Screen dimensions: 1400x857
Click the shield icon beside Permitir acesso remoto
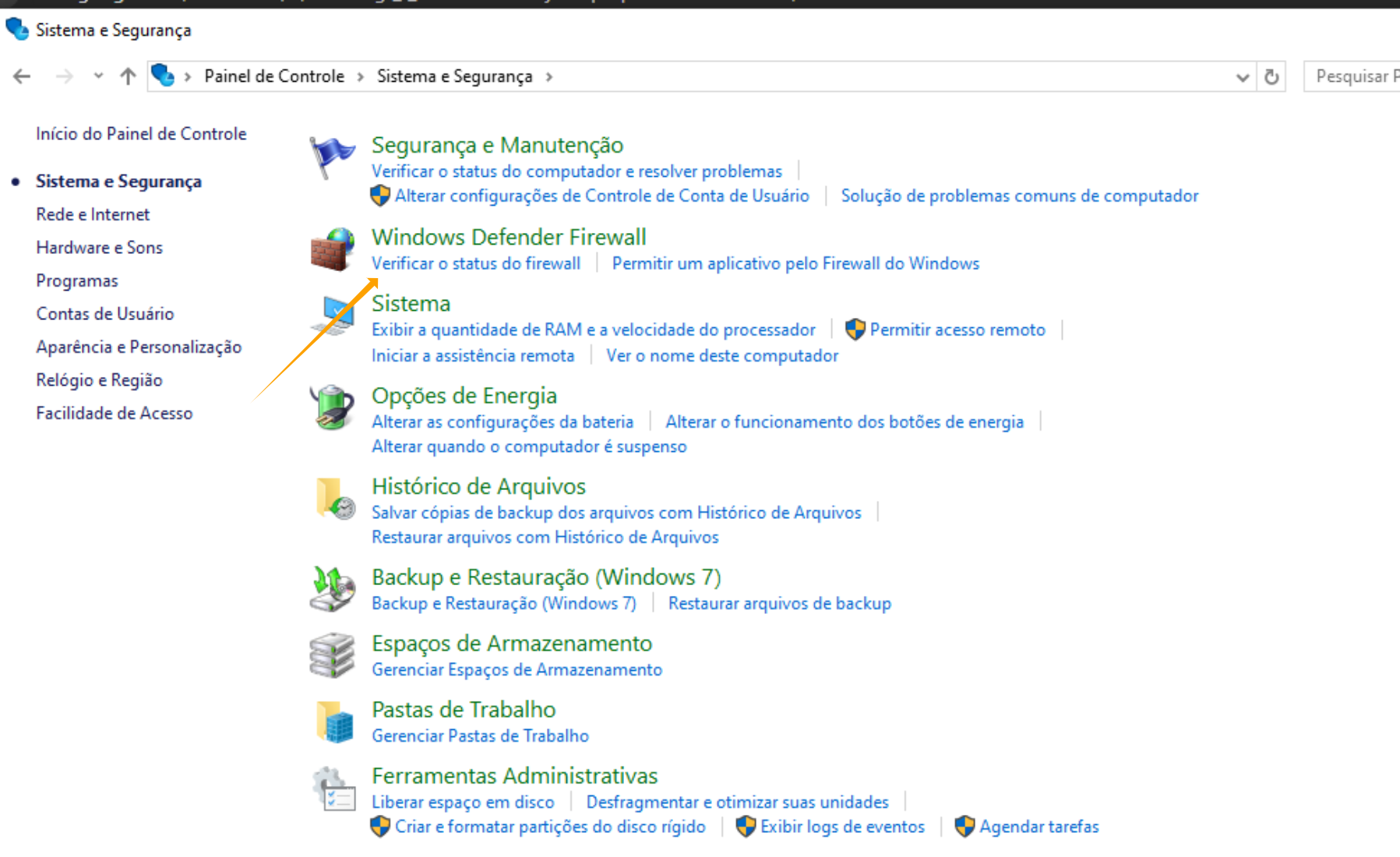(x=855, y=330)
